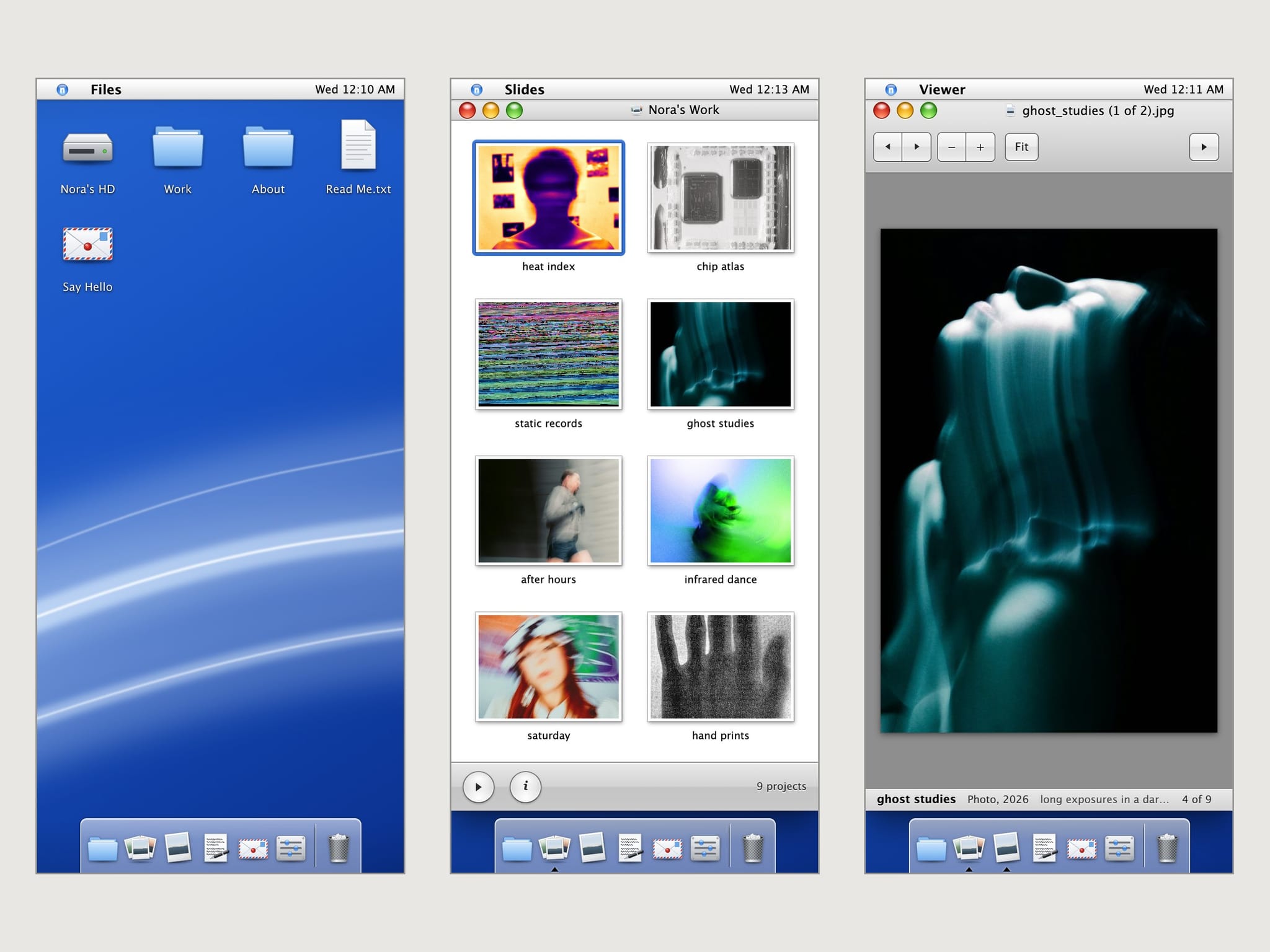
Task: Click trash icon in Files window dock
Action: [x=339, y=848]
